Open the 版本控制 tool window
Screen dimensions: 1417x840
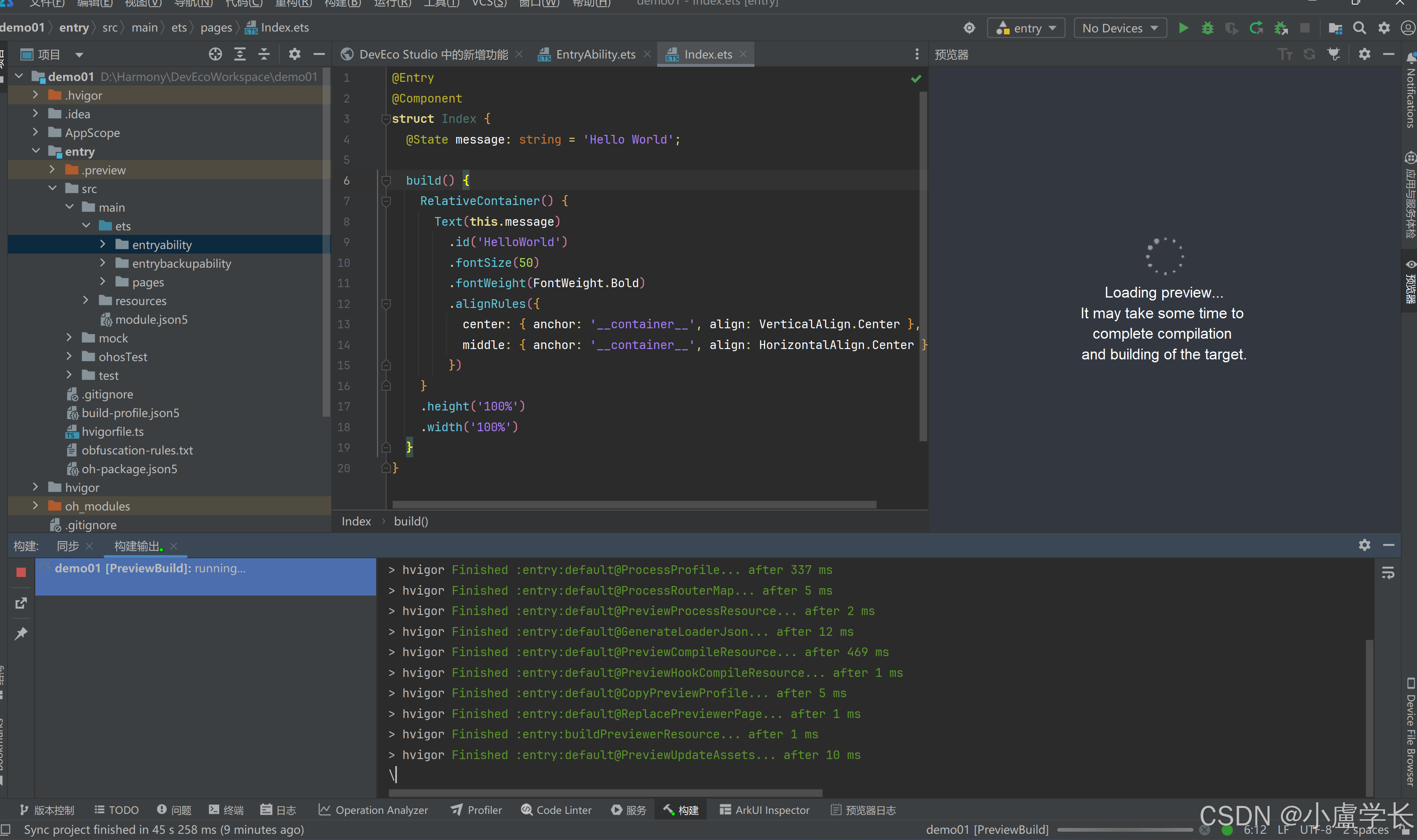pyautogui.click(x=46, y=810)
